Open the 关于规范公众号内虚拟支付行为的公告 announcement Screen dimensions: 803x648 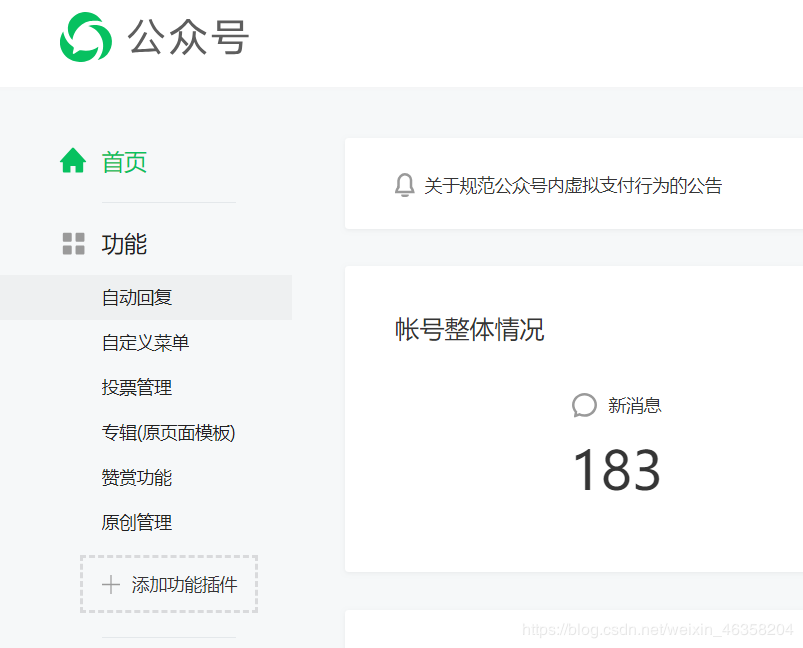coord(572,186)
